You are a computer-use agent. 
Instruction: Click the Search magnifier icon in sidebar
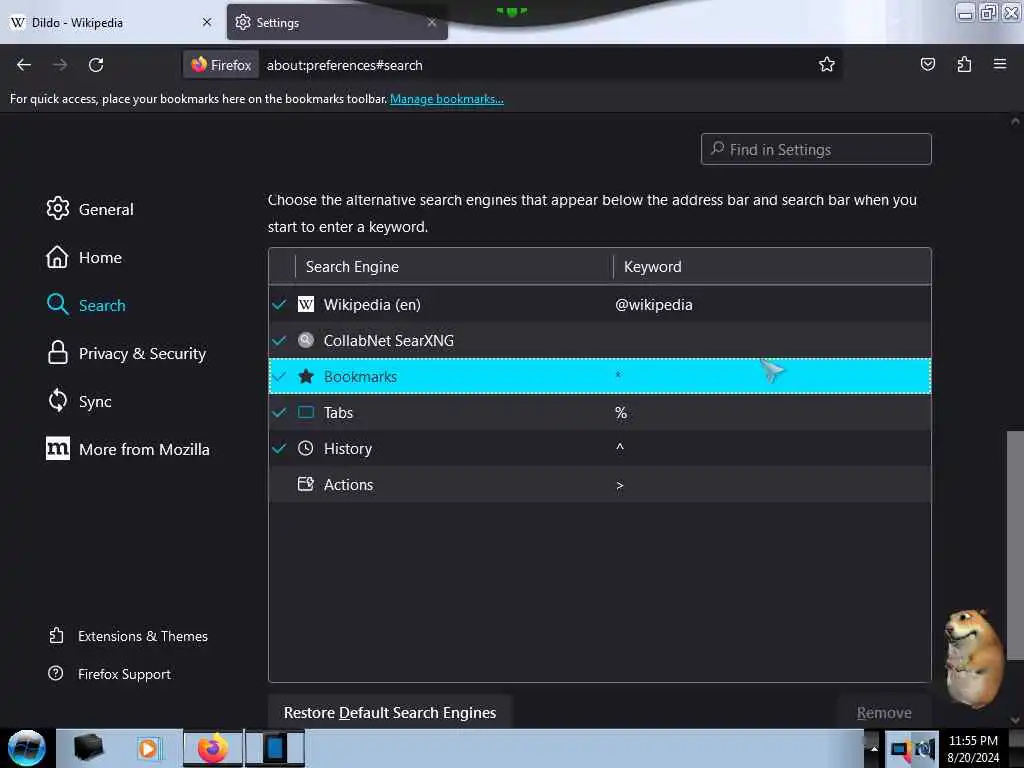click(x=57, y=304)
